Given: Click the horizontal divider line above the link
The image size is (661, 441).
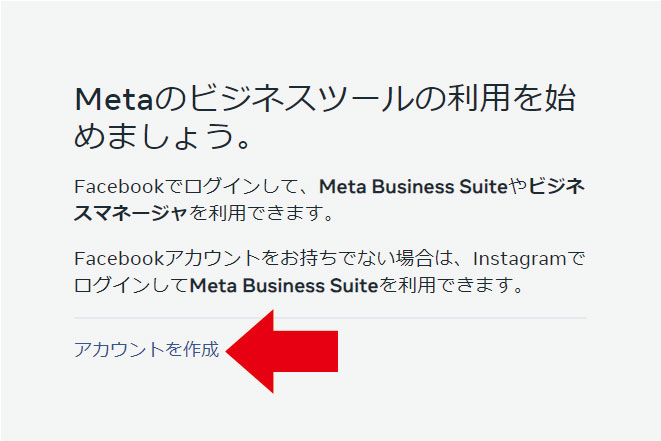Looking at the screenshot, I should click(x=330, y=318).
